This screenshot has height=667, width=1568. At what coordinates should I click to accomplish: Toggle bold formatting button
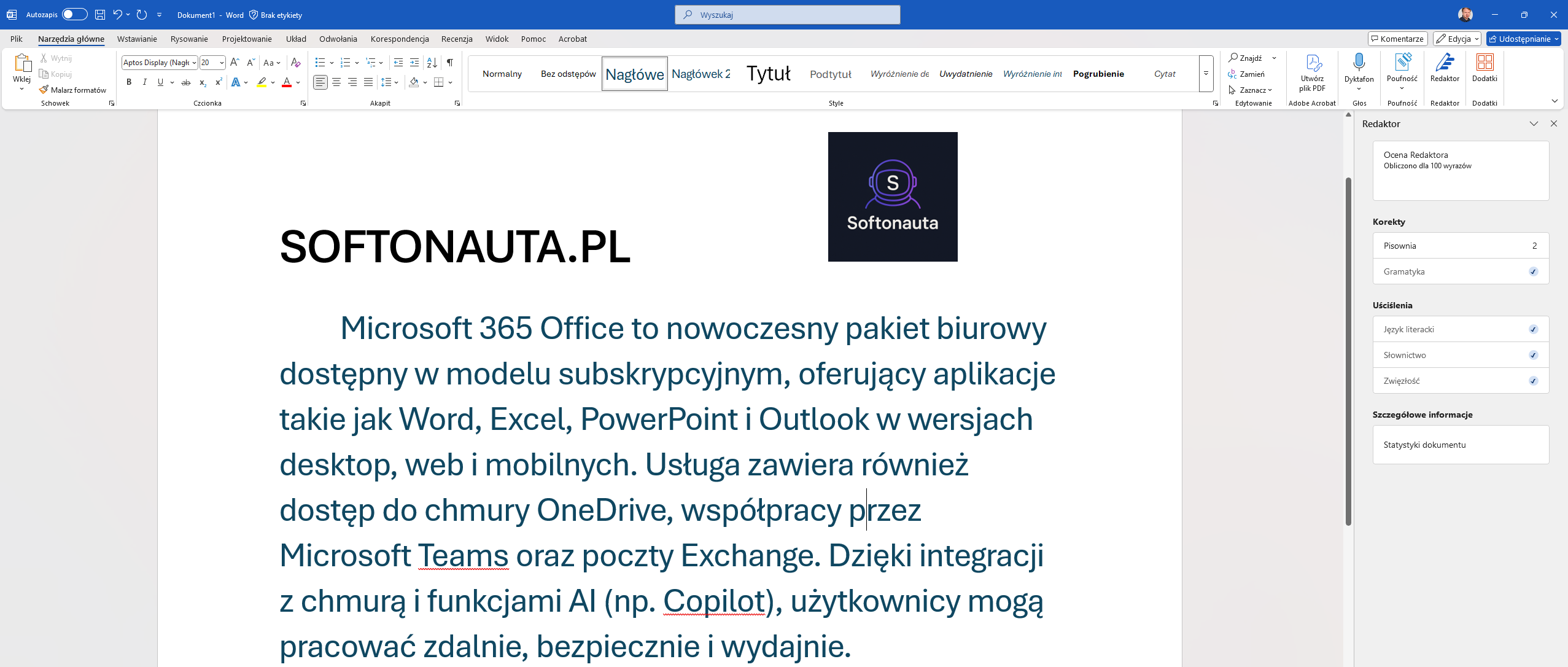tap(129, 82)
